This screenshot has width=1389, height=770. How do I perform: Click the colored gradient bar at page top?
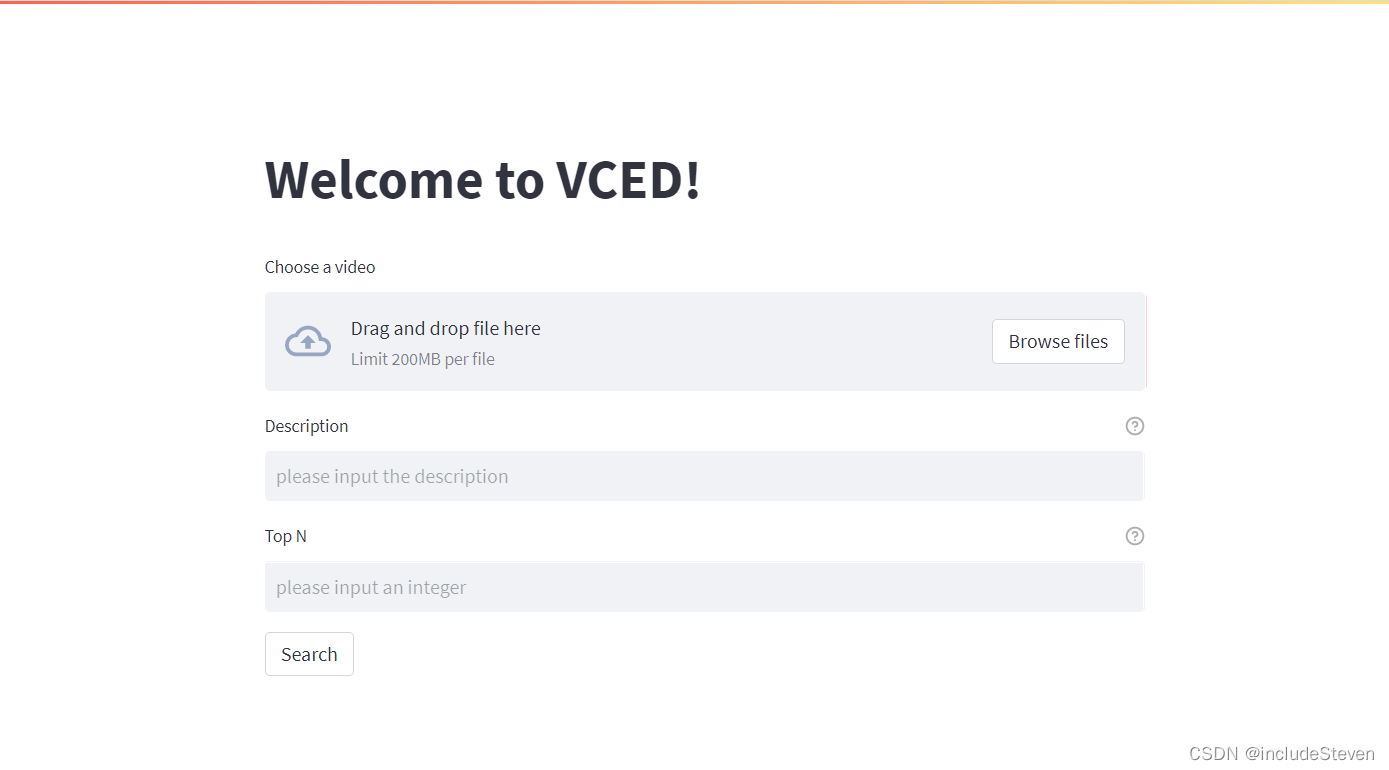694,2
